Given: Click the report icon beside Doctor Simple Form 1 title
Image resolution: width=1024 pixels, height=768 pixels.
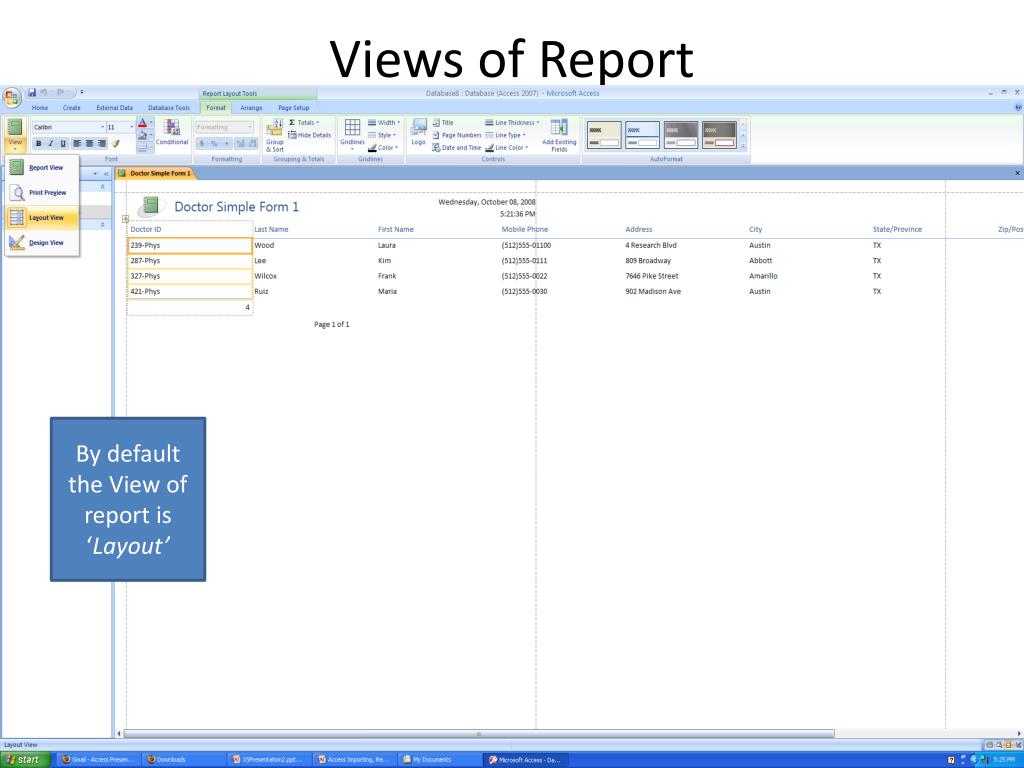Looking at the screenshot, I should pos(151,206).
